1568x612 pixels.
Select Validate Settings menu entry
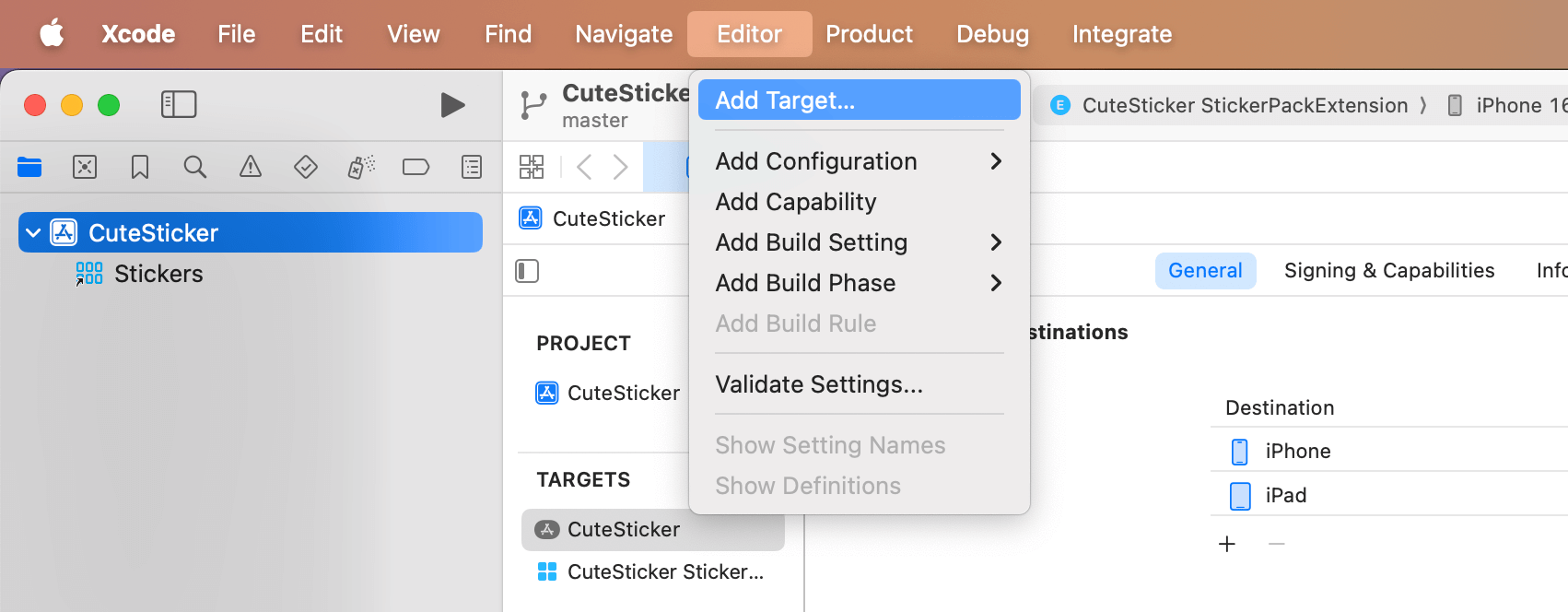[x=819, y=384]
